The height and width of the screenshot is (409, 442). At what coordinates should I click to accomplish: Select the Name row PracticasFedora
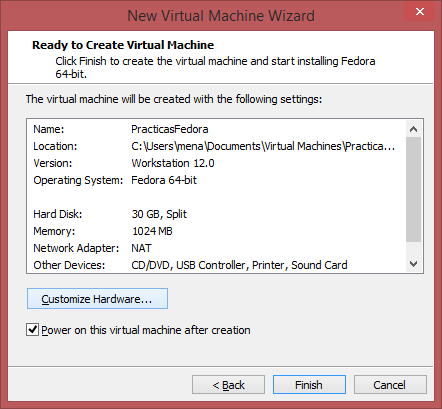pyautogui.click(x=216, y=129)
